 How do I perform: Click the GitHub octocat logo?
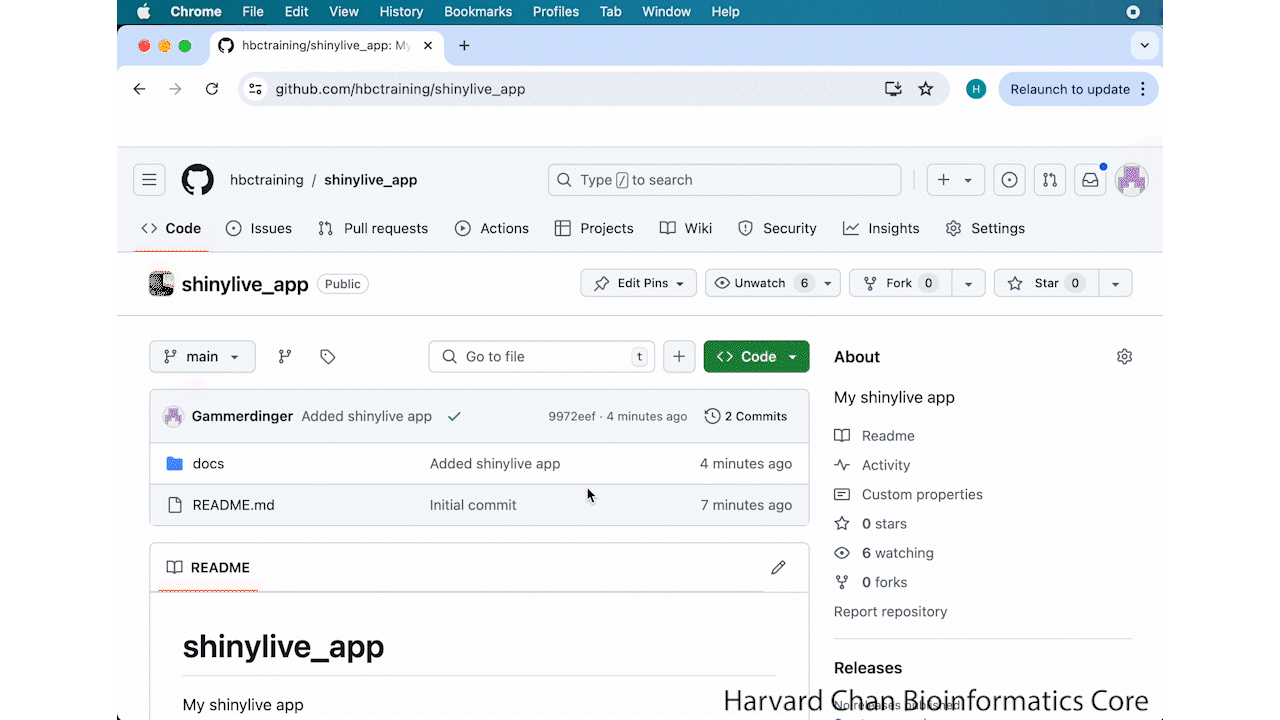click(197, 180)
